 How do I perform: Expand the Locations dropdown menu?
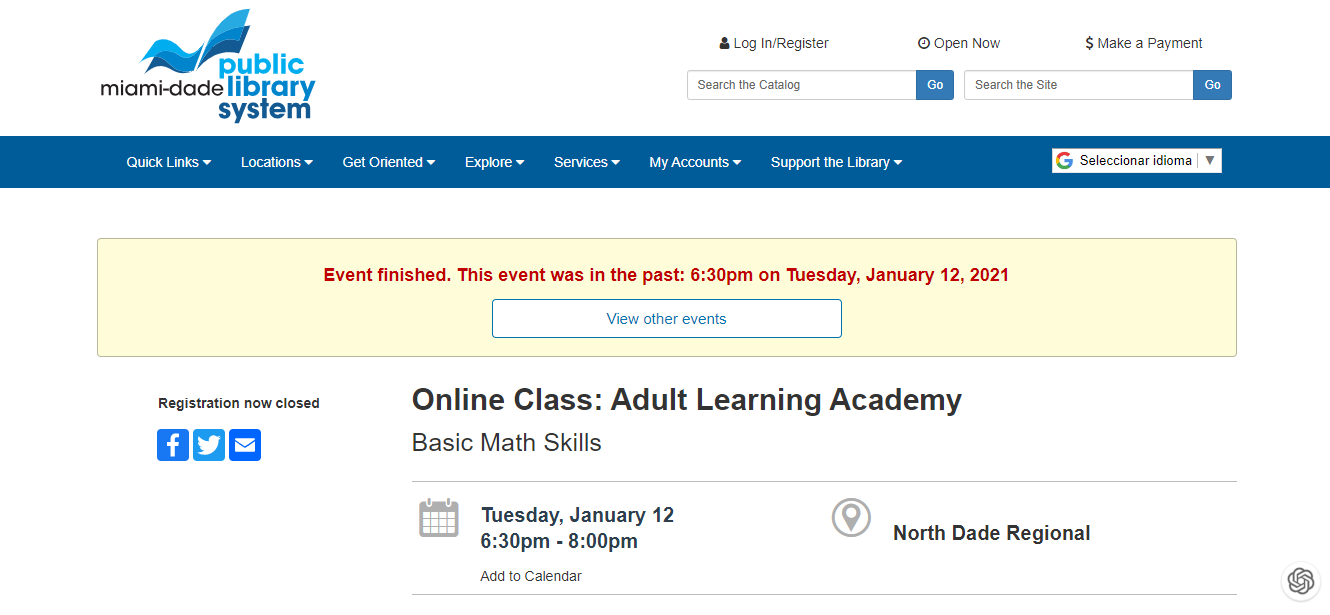[x=277, y=162]
